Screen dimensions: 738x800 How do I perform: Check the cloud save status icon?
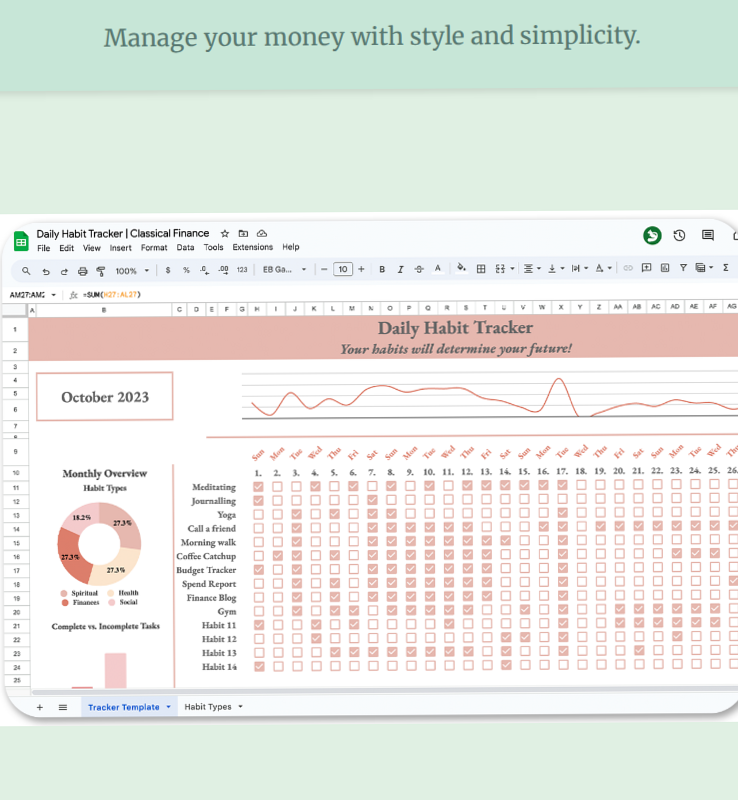click(262, 234)
